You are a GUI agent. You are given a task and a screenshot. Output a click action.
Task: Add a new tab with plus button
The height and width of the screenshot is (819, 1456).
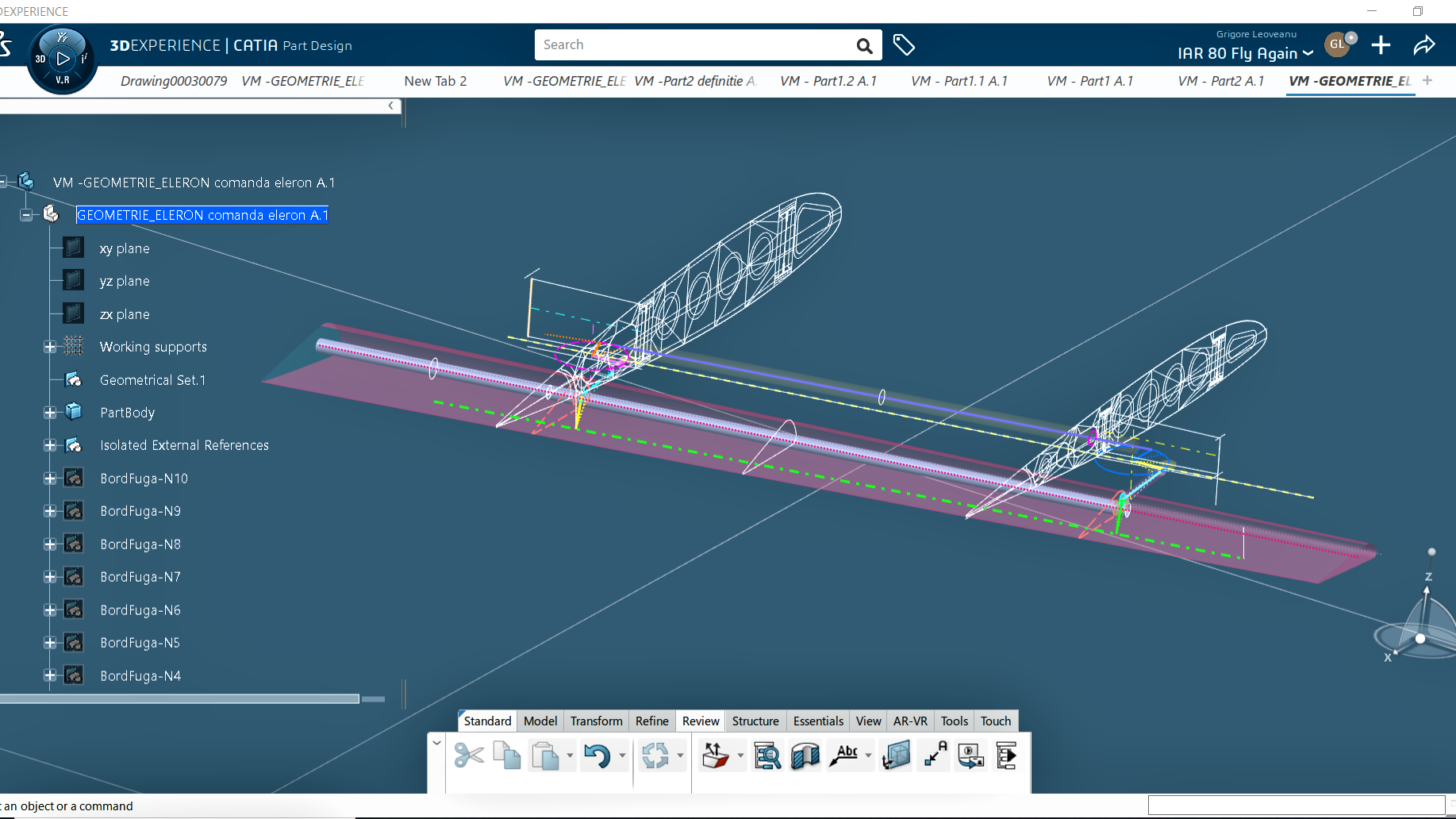[1427, 80]
